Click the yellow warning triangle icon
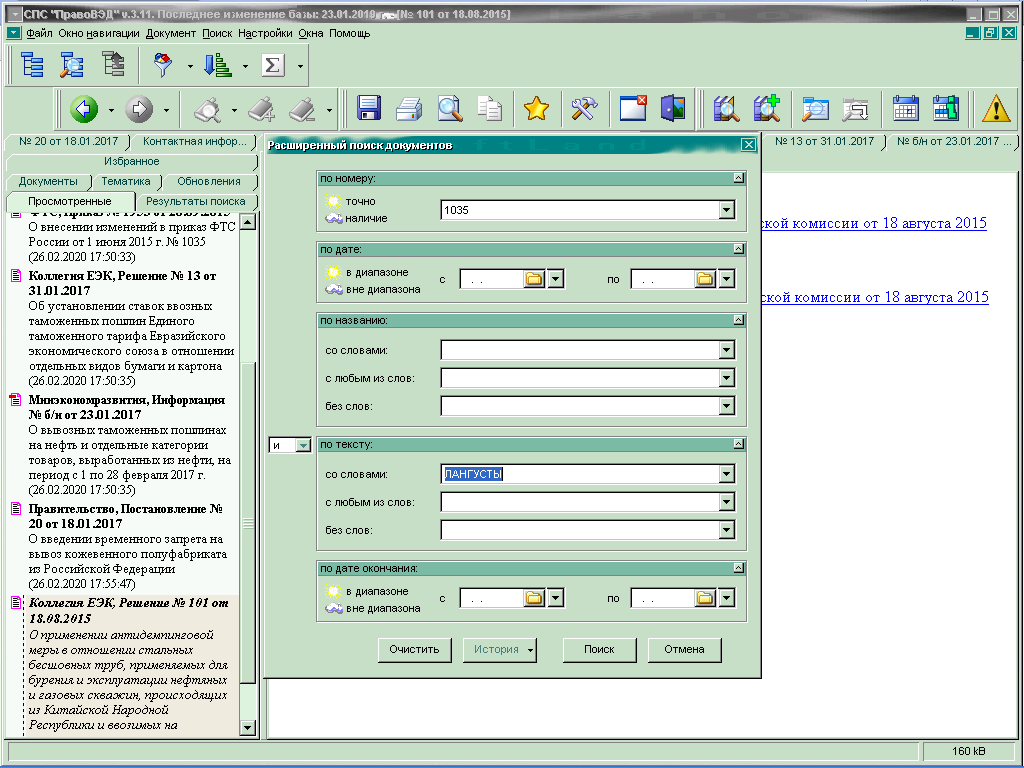 coord(996,108)
